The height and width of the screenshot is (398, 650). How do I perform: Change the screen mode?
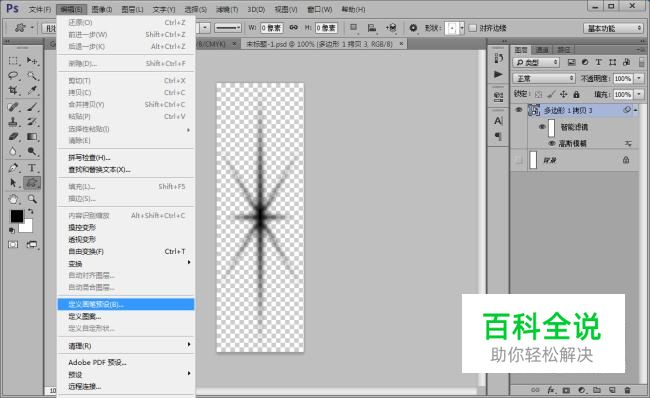(32, 245)
